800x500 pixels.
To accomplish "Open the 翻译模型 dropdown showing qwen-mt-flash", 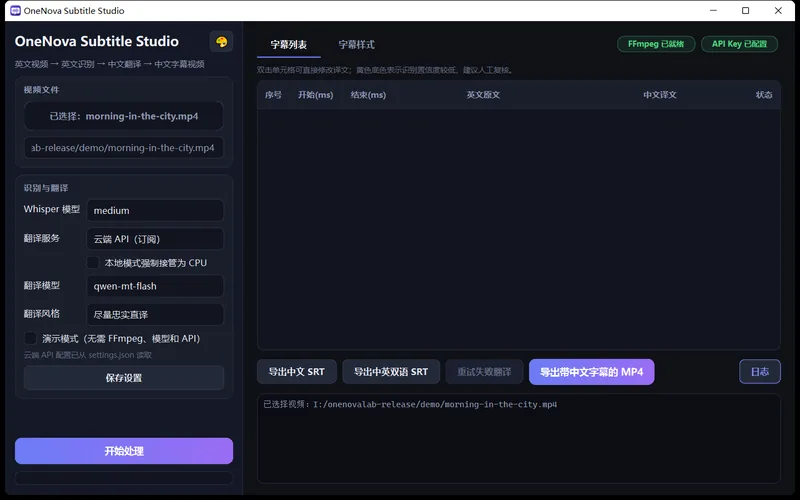I will tap(155, 286).
